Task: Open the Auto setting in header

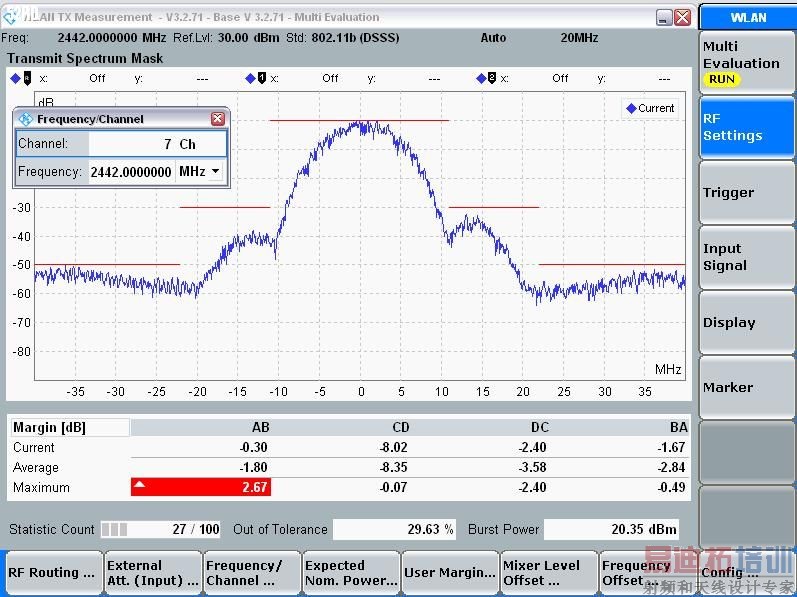Action: (493, 37)
